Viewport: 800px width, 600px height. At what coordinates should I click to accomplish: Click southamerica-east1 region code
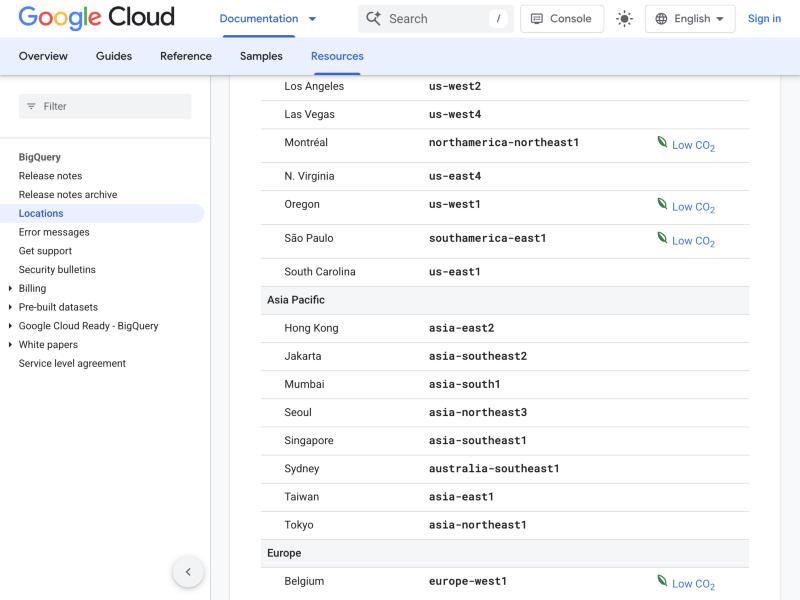pyautogui.click(x=487, y=238)
